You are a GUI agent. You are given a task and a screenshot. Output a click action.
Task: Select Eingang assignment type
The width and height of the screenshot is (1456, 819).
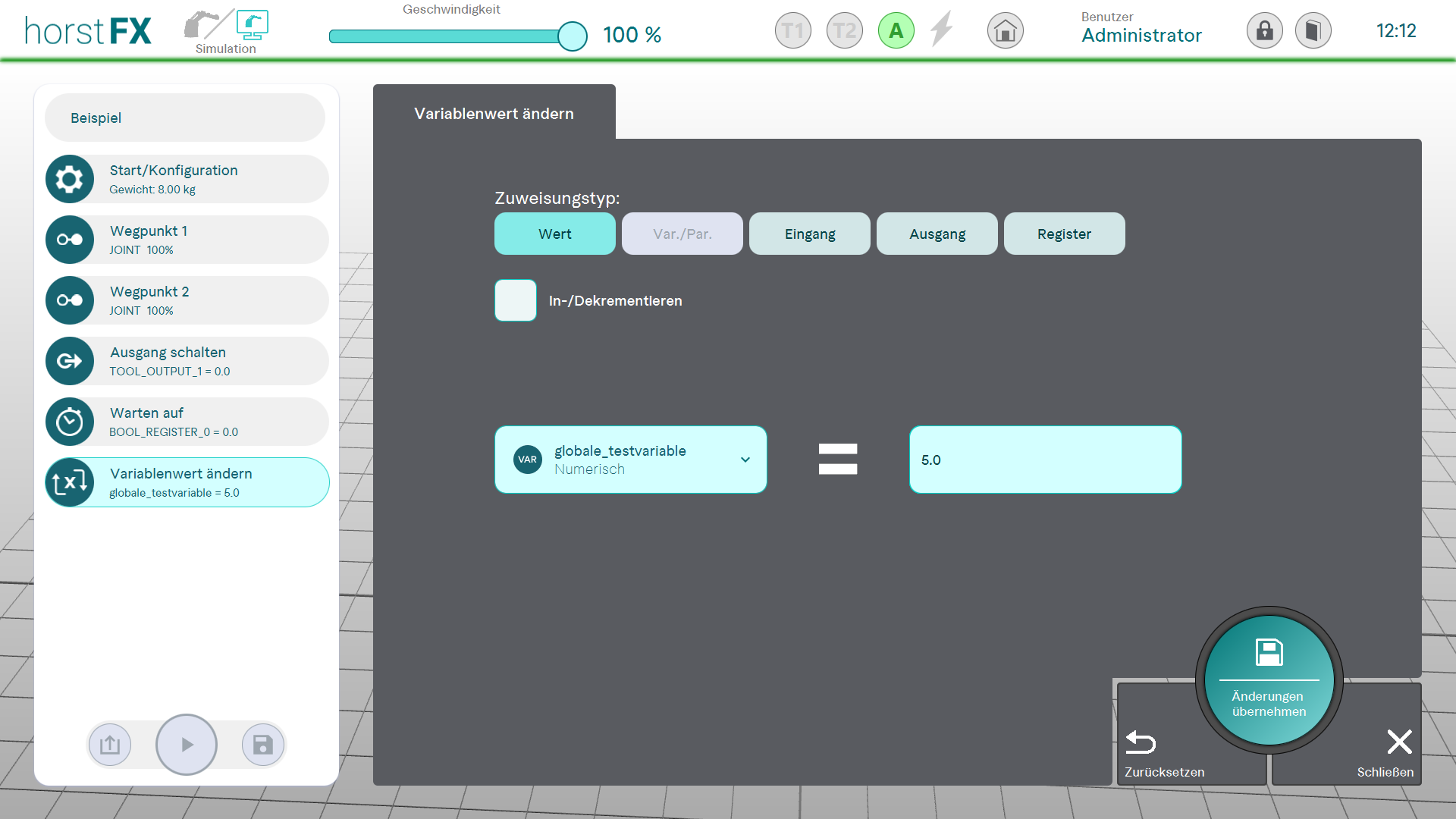coord(809,234)
